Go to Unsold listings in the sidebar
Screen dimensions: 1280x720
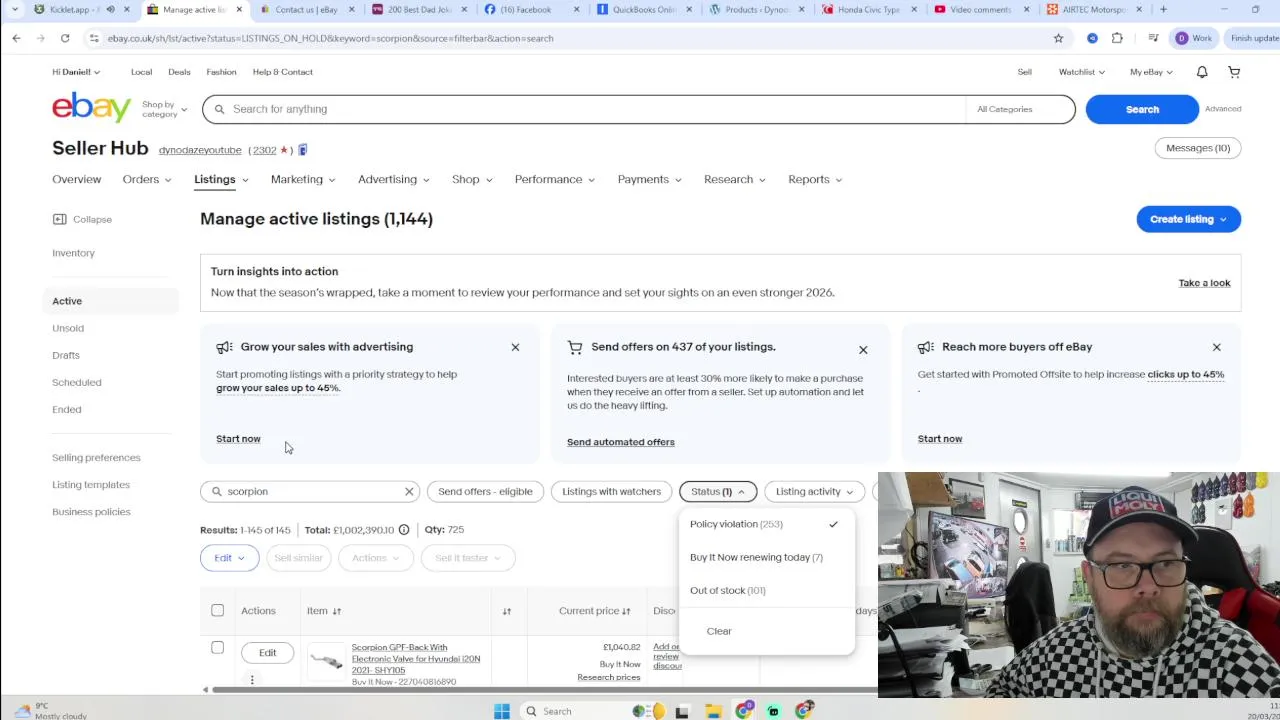pos(68,328)
